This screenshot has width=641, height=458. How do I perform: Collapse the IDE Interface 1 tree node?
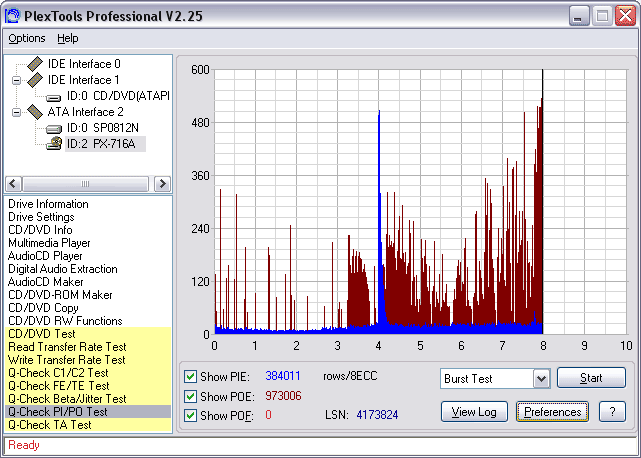coord(16,80)
